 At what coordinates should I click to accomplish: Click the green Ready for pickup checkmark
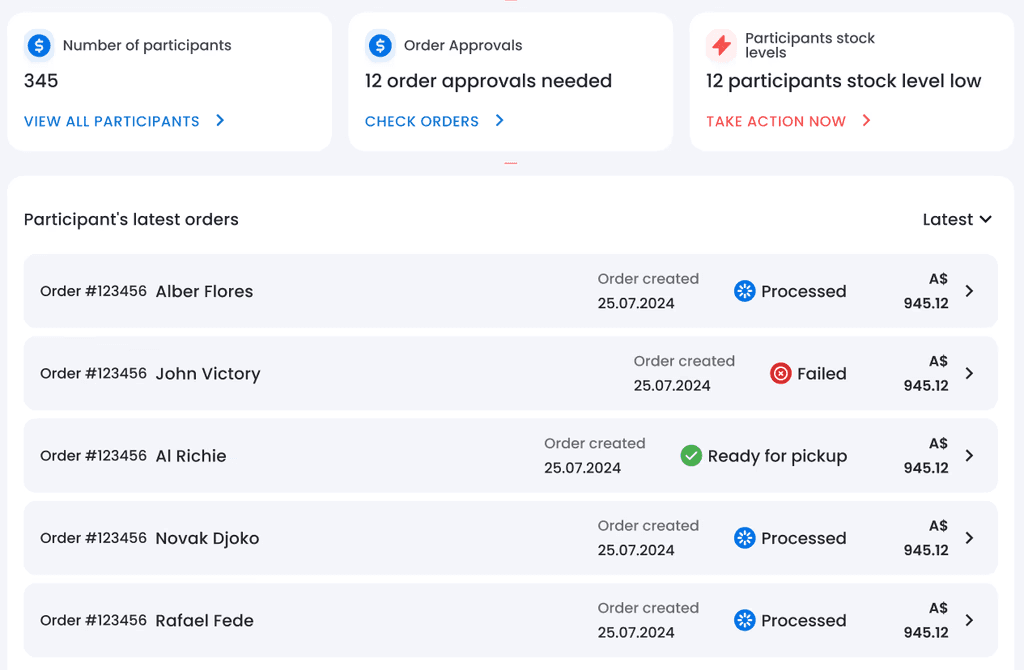pos(691,456)
